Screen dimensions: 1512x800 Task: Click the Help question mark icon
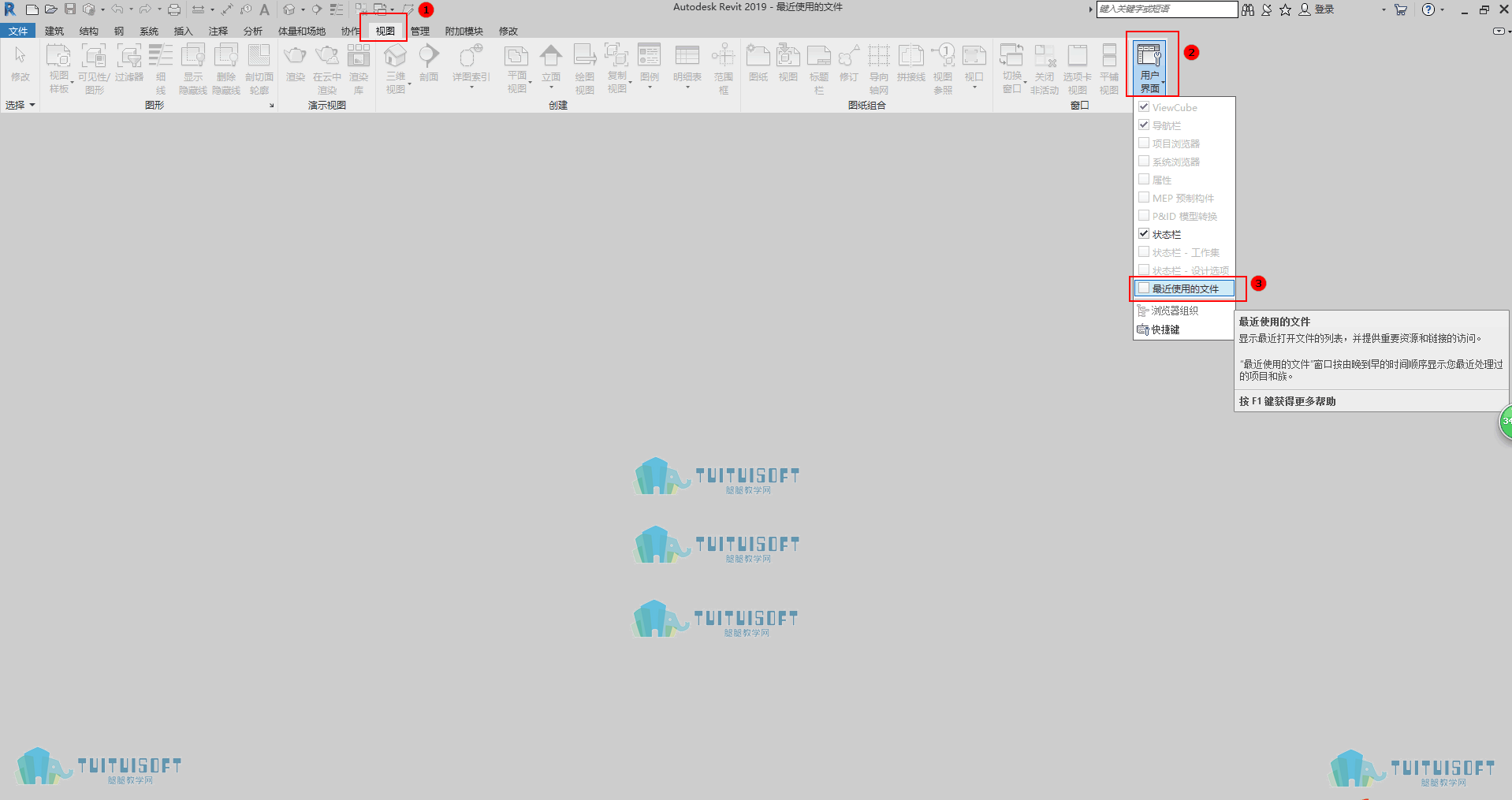[x=1428, y=9]
